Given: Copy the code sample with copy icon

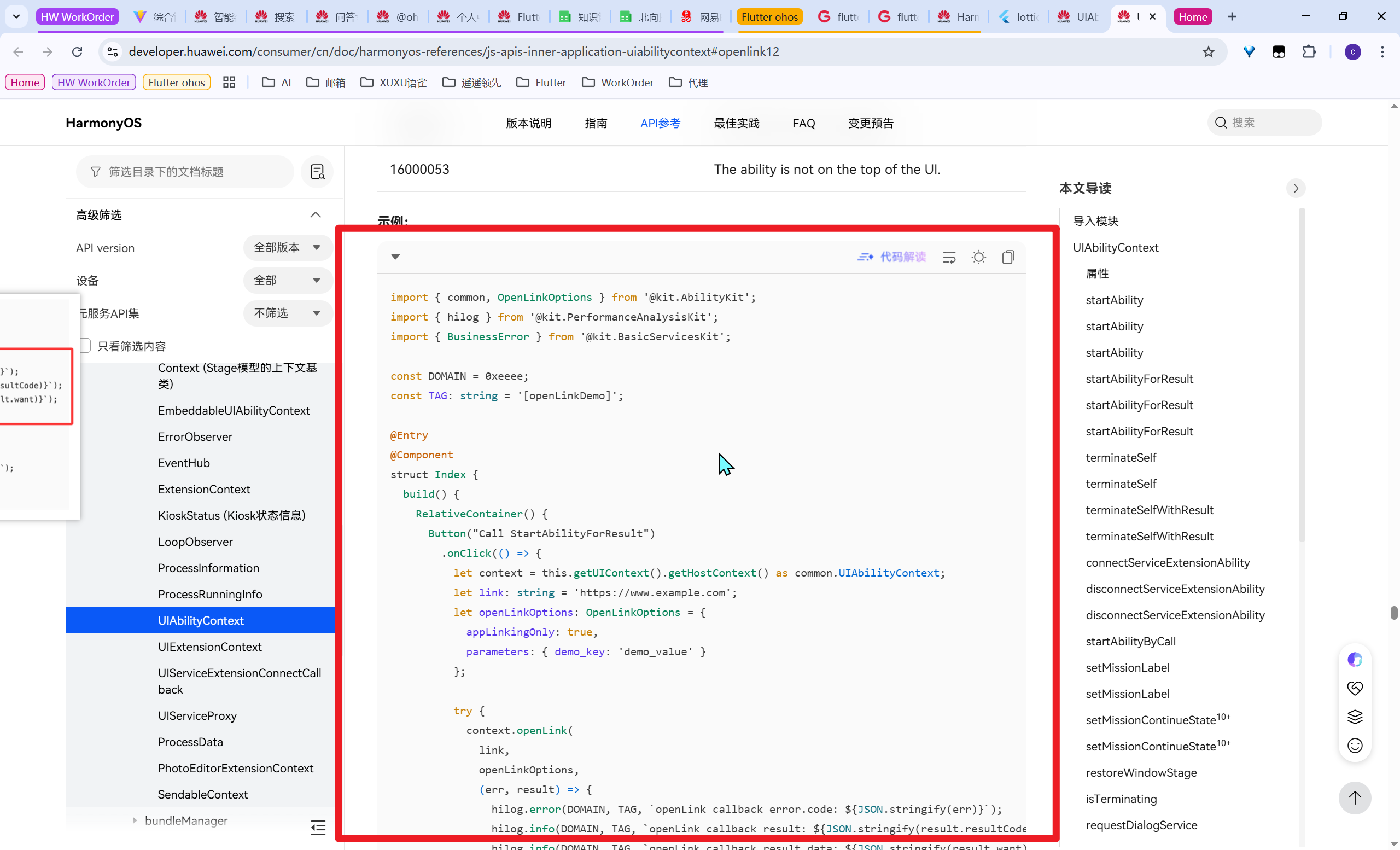Looking at the screenshot, I should pos(1008,258).
